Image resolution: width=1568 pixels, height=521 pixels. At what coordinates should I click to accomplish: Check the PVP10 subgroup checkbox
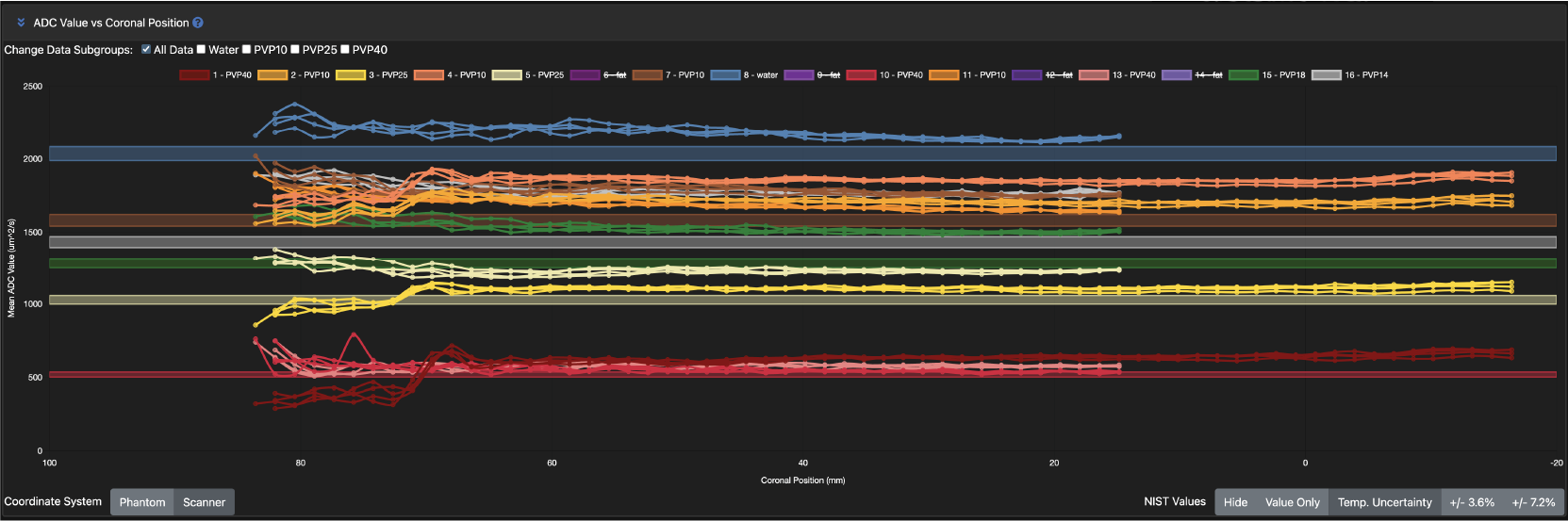coord(247,50)
